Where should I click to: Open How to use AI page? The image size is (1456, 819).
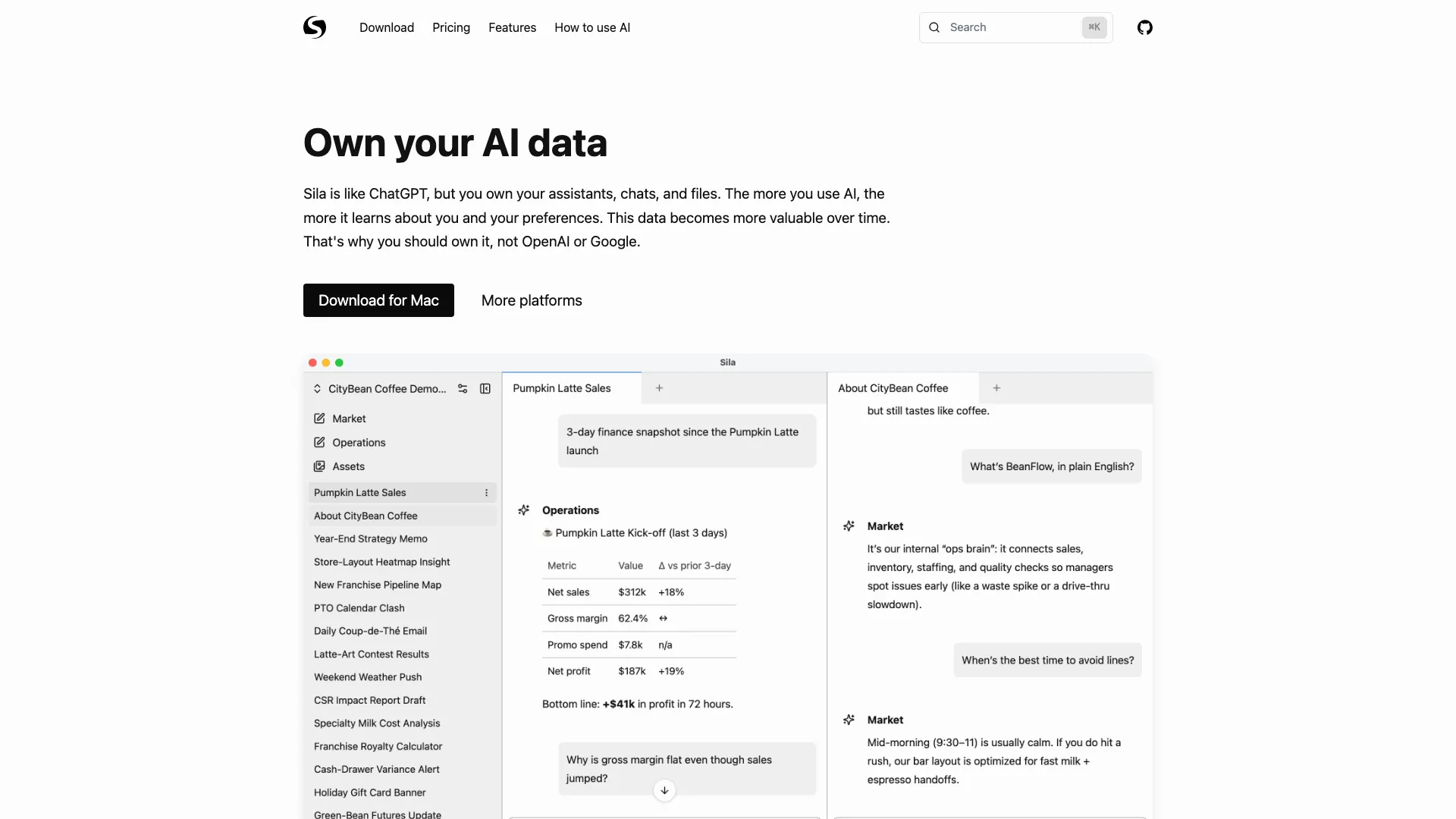coord(592,27)
